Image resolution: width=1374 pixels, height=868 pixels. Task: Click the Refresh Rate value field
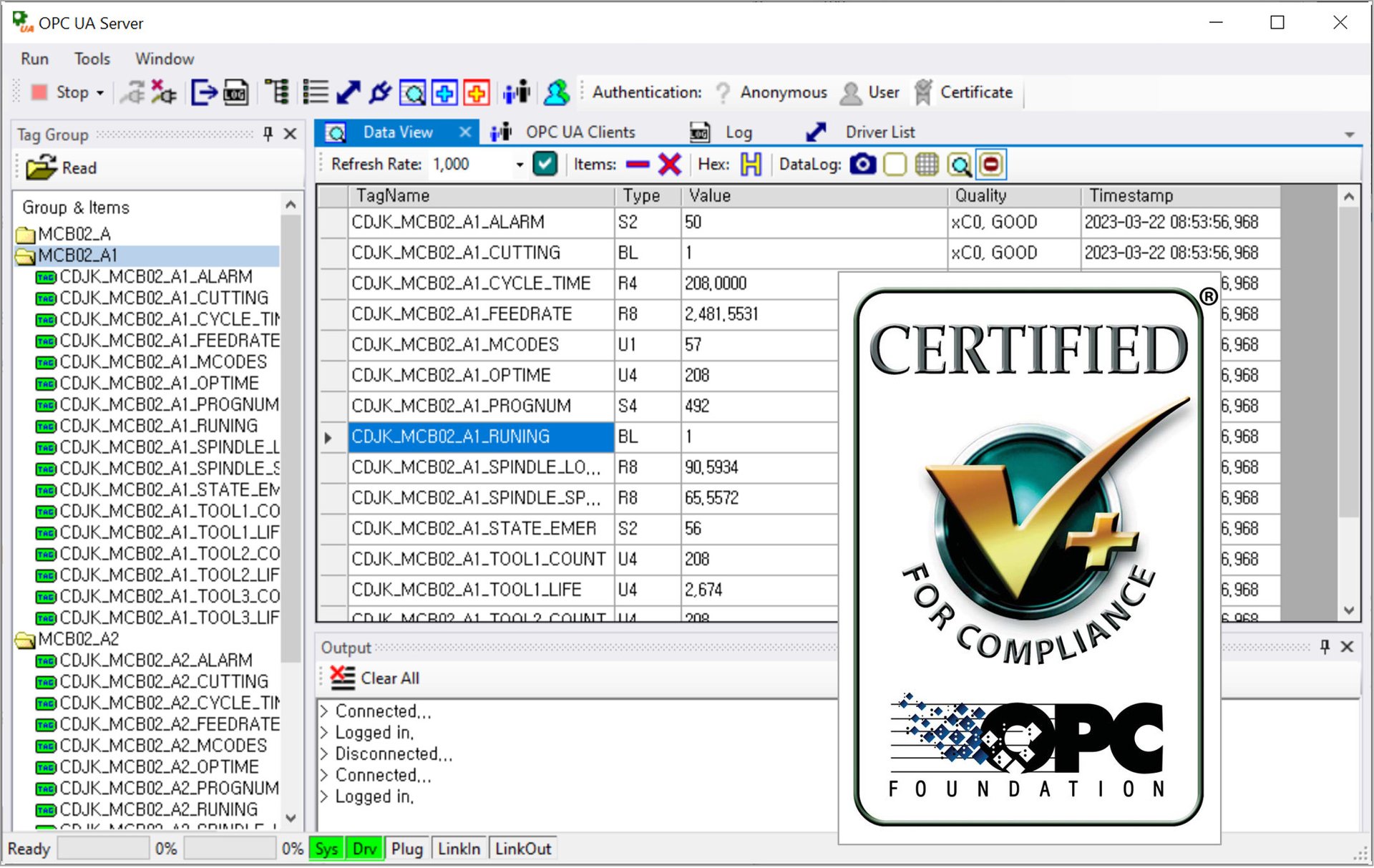471,165
